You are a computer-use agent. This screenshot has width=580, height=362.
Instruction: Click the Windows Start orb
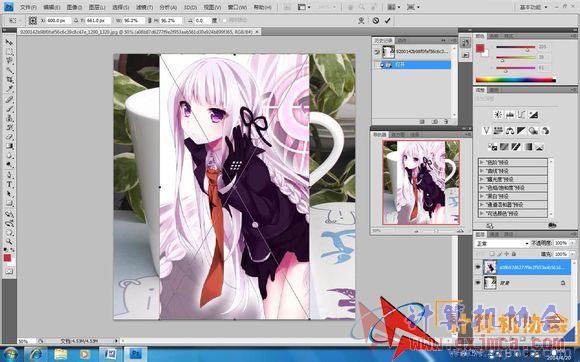pyautogui.click(x=11, y=354)
